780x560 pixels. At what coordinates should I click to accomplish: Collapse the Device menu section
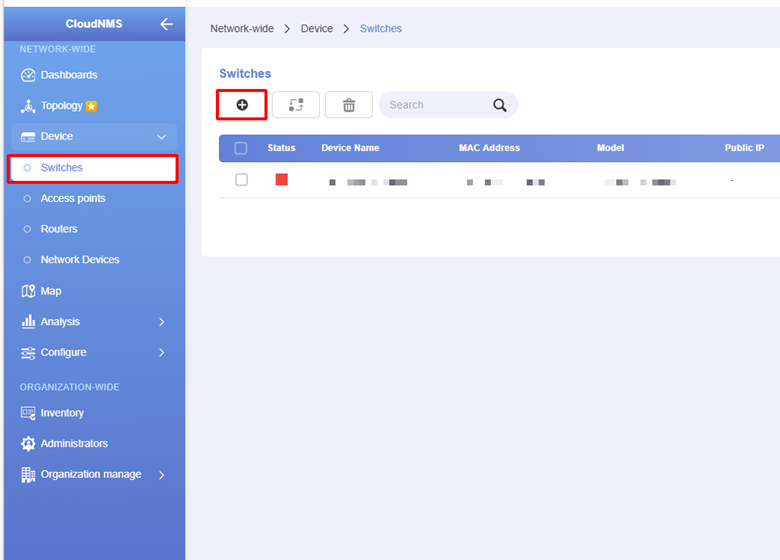click(x=161, y=137)
